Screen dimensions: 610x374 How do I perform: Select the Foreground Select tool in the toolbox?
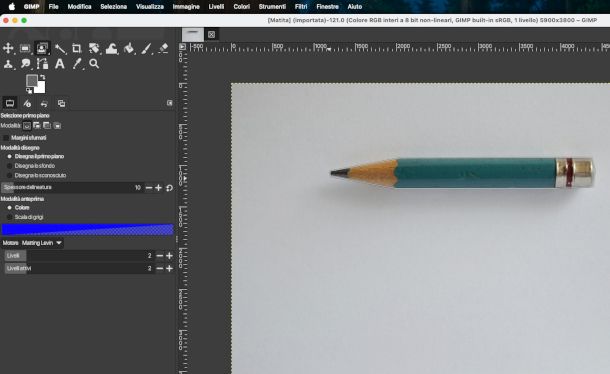click(42, 48)
